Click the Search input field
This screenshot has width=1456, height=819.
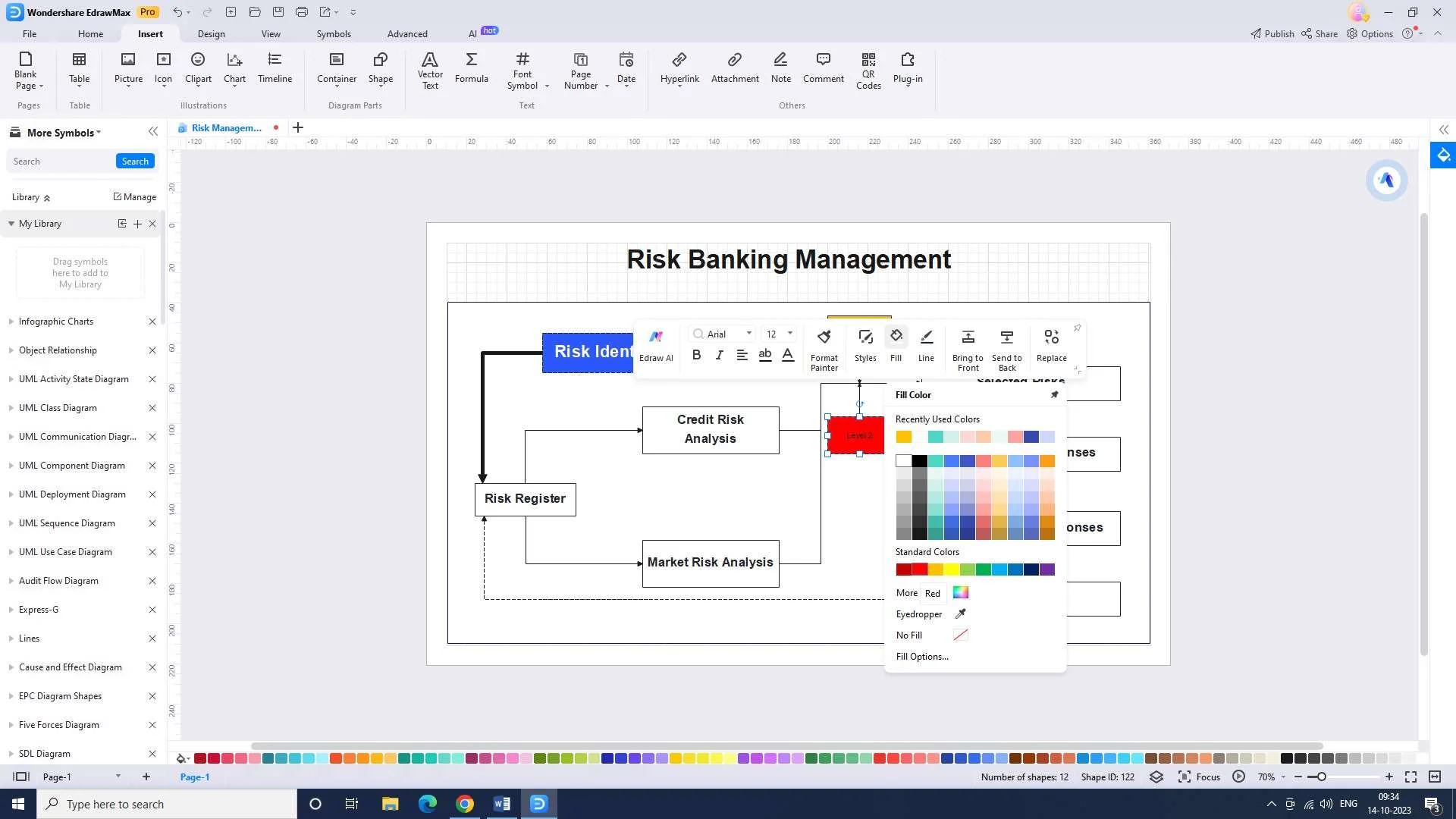click(x=61, y=161)
